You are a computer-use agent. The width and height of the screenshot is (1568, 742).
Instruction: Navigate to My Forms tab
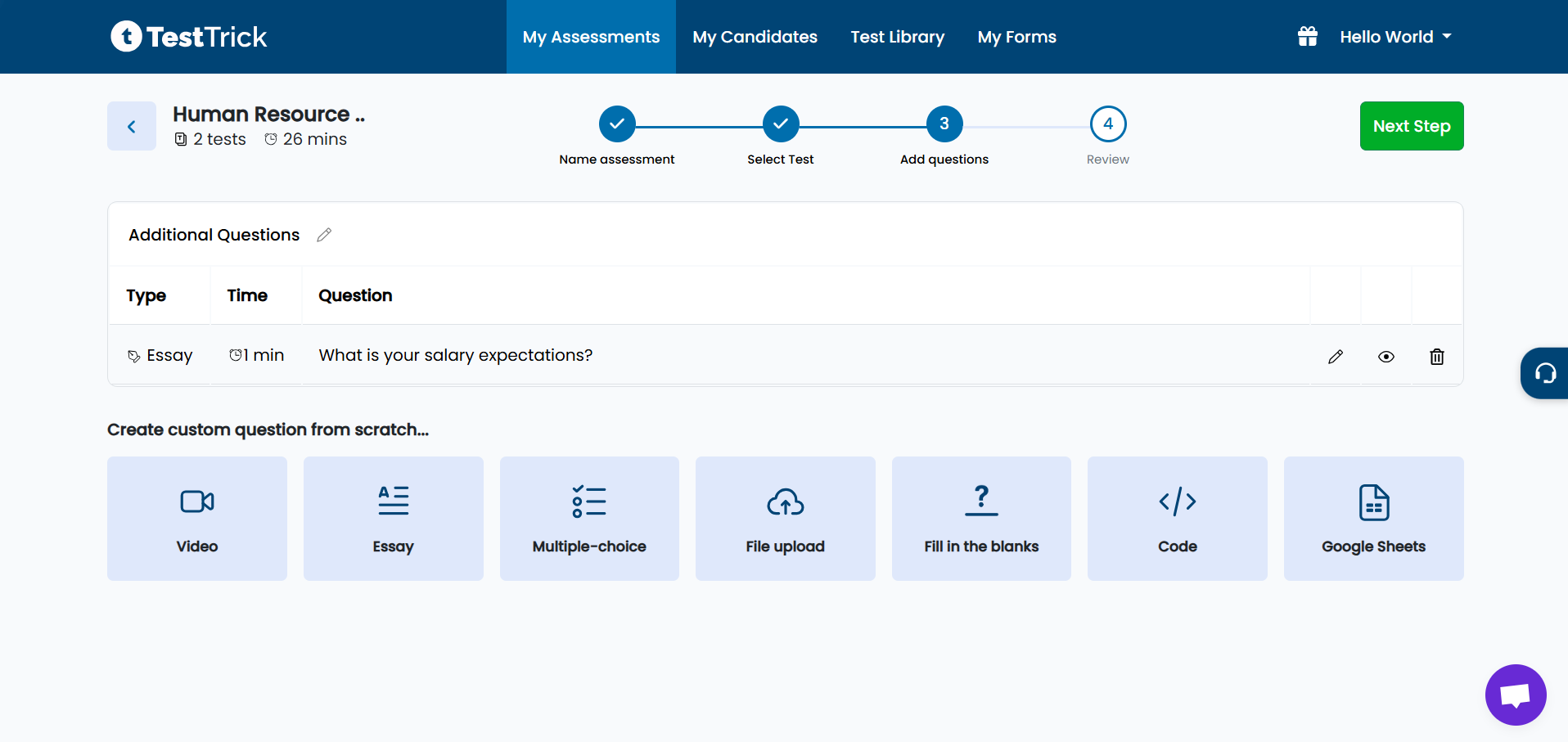[1017, 37]
